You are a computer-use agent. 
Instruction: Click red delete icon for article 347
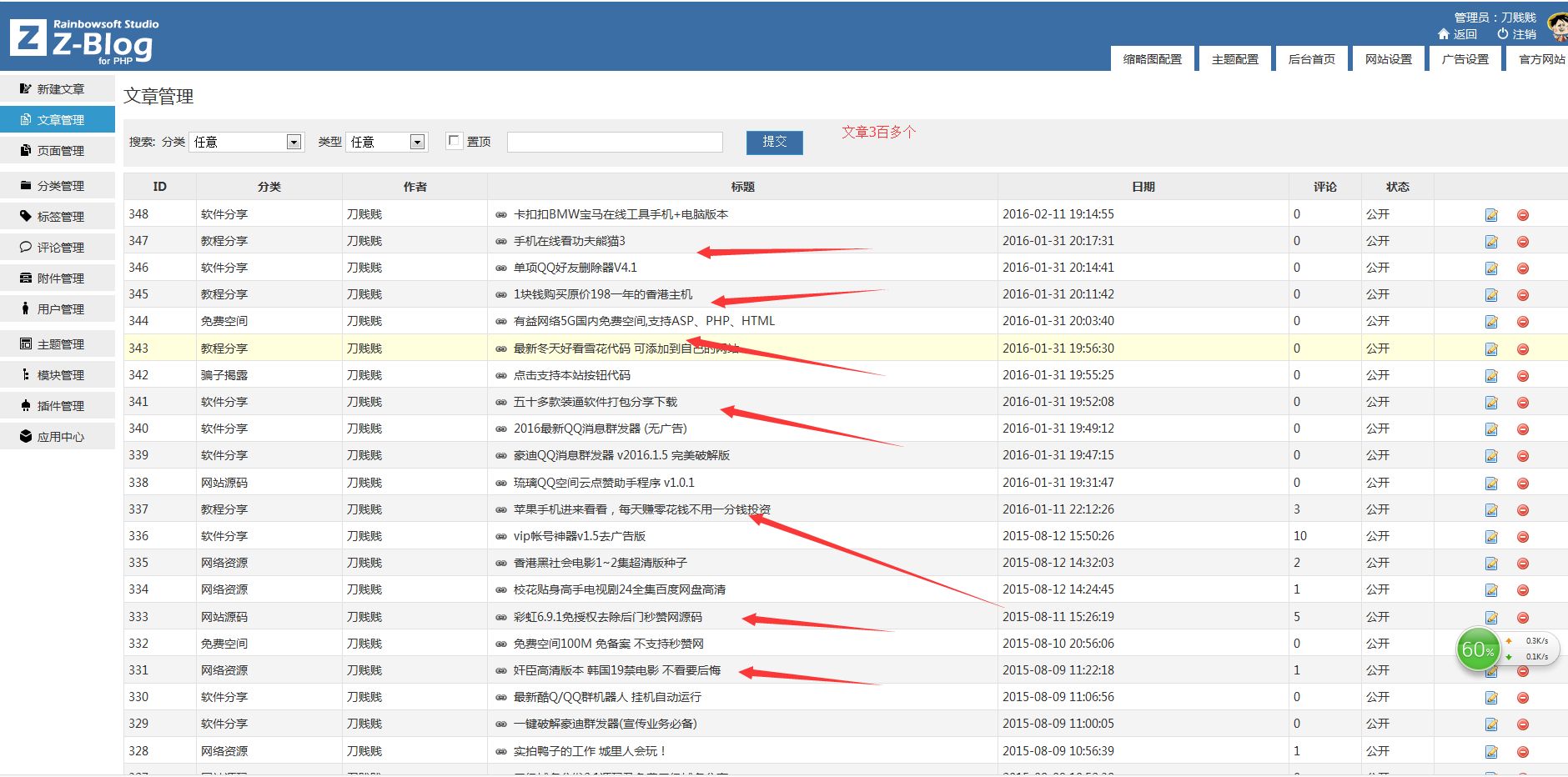[x=1522, y=242]
